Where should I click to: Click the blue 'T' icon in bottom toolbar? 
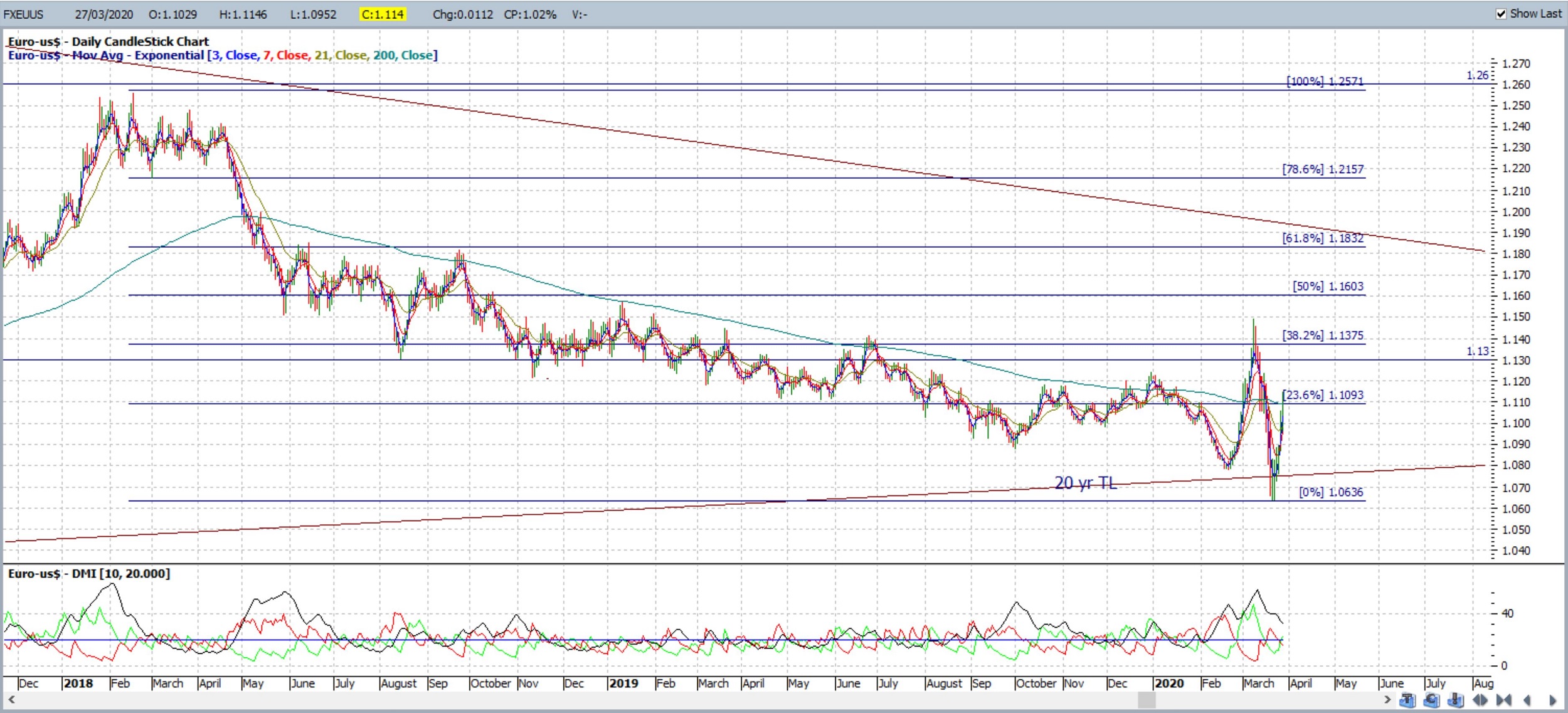pyautogui.click(x=1407, y=700)
